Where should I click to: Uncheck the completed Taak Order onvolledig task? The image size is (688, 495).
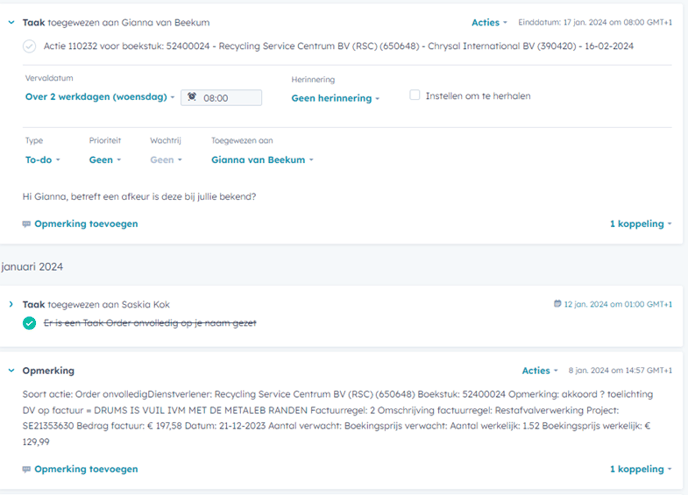[x=29, y=323]
